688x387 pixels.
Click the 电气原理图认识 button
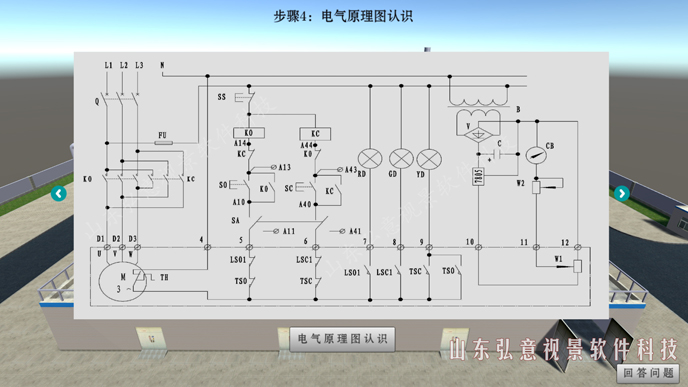coord(342,339)
